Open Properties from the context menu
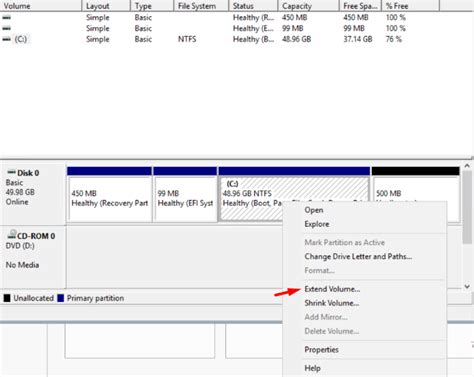Screen dimensions: 474x377 coord(321,350)
